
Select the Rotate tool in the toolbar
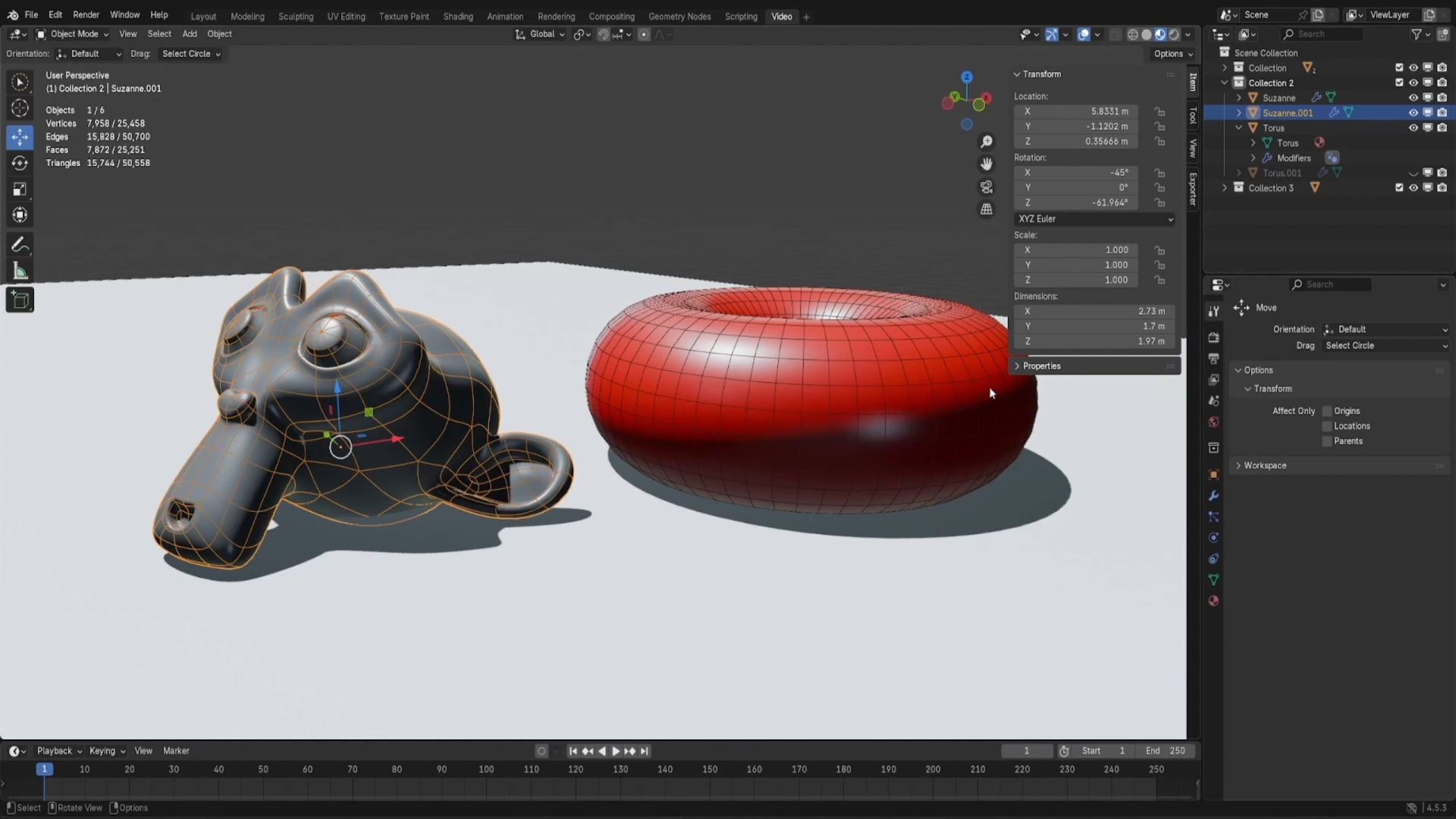click(20, 163)
